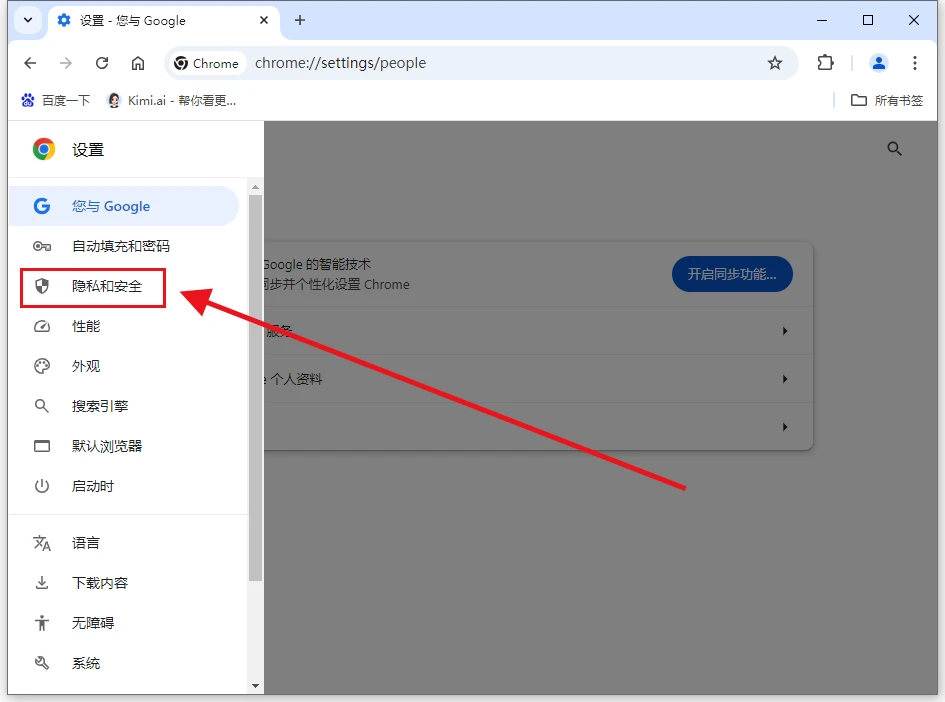Open 启动时 settings
This screenshot has width=945, height=702.
[x=124, y=486]
